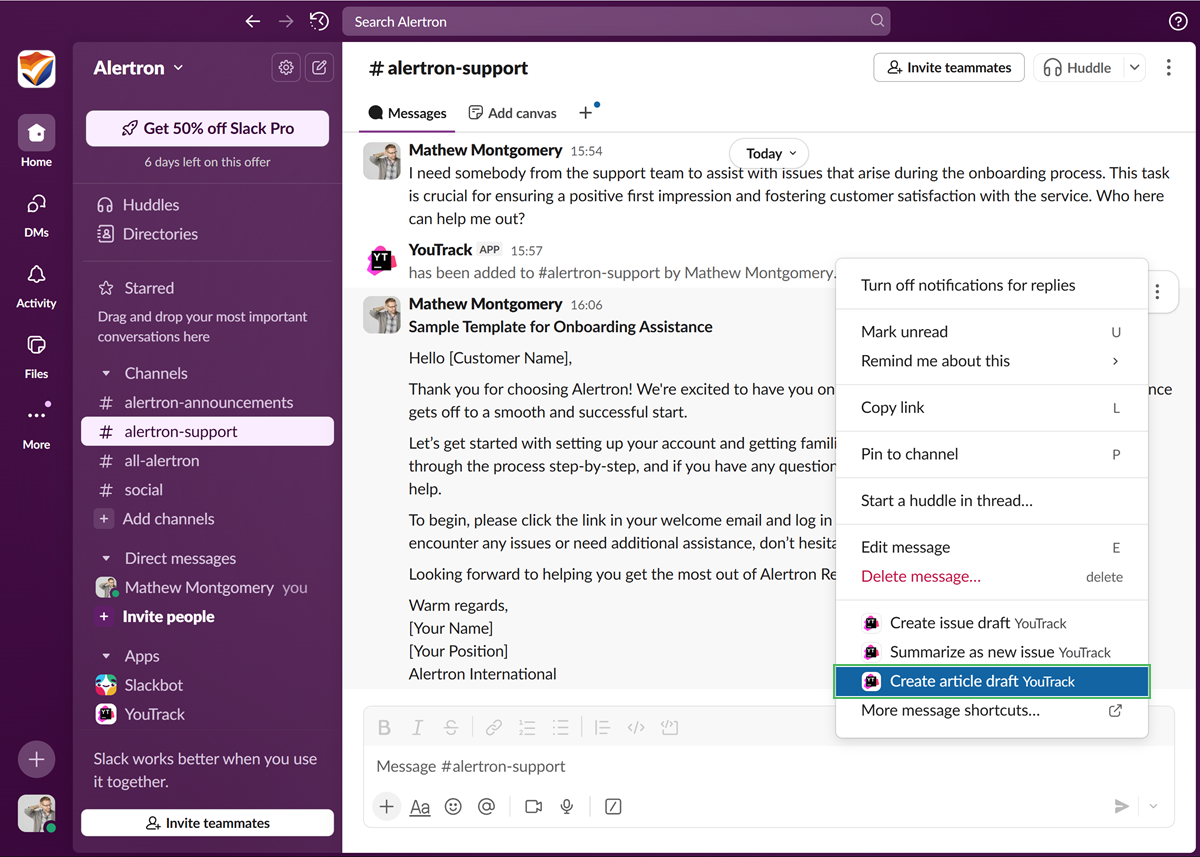This screenshot has width=1200, height=857.
Task: Open the Home sidebar view
Action: pyautogui.click(x=36, y=141)
